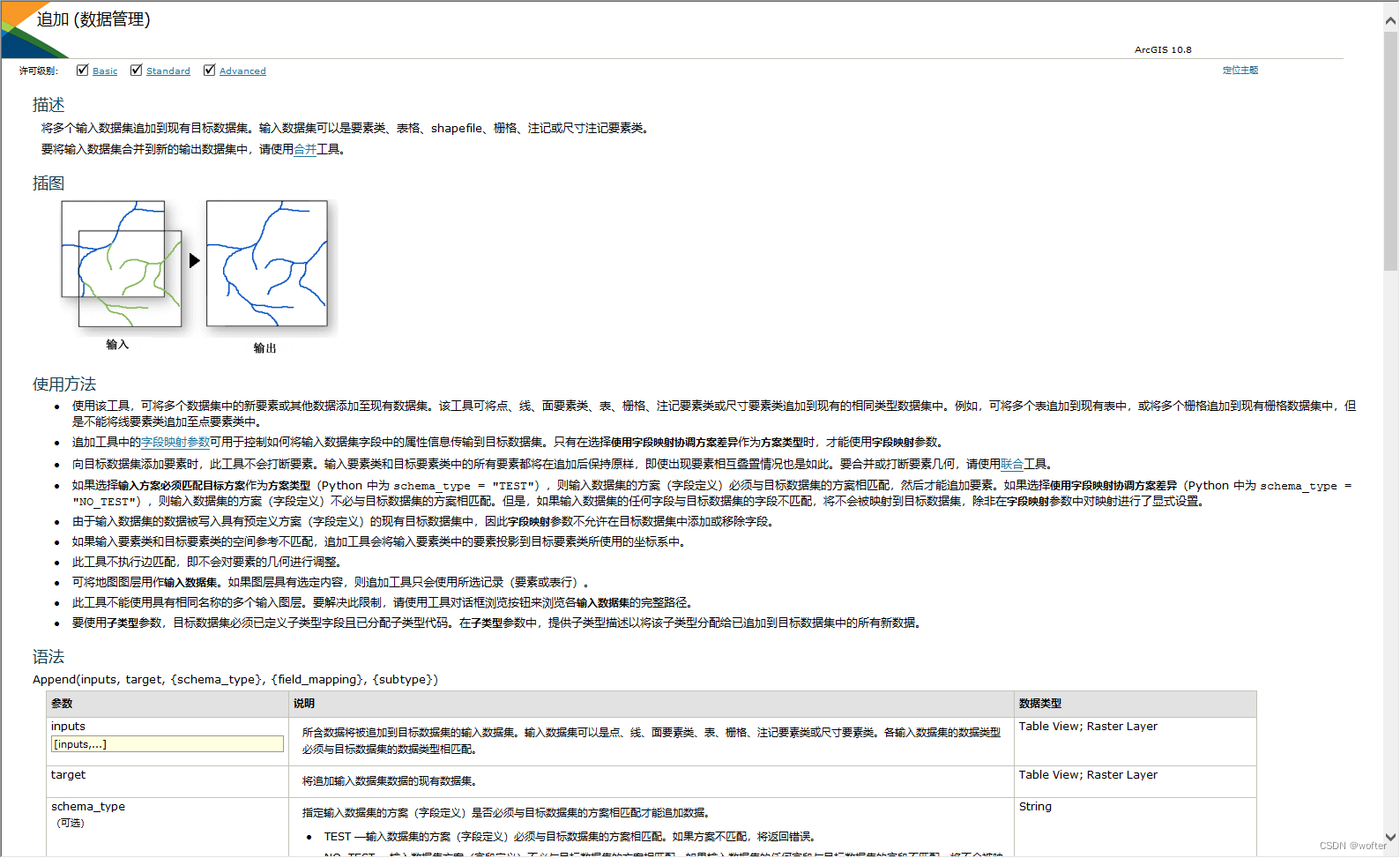Click the 追加 (数据管理) page title
Viewport: 1400px width, 858px height.
(93, 19)
